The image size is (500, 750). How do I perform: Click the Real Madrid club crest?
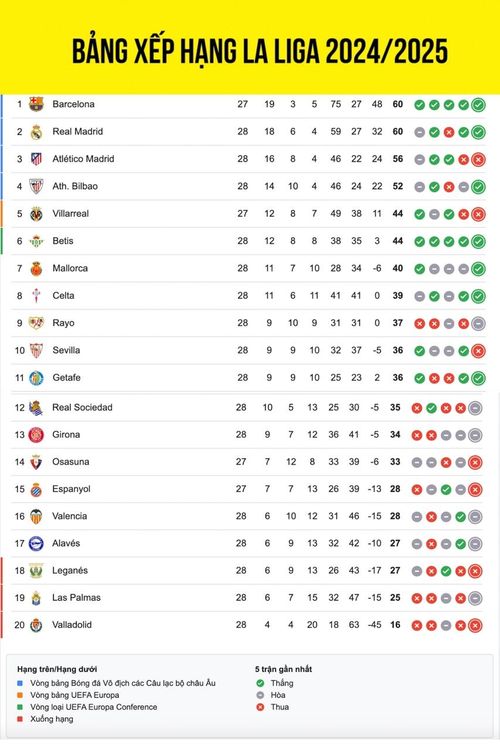pos(36,132)
